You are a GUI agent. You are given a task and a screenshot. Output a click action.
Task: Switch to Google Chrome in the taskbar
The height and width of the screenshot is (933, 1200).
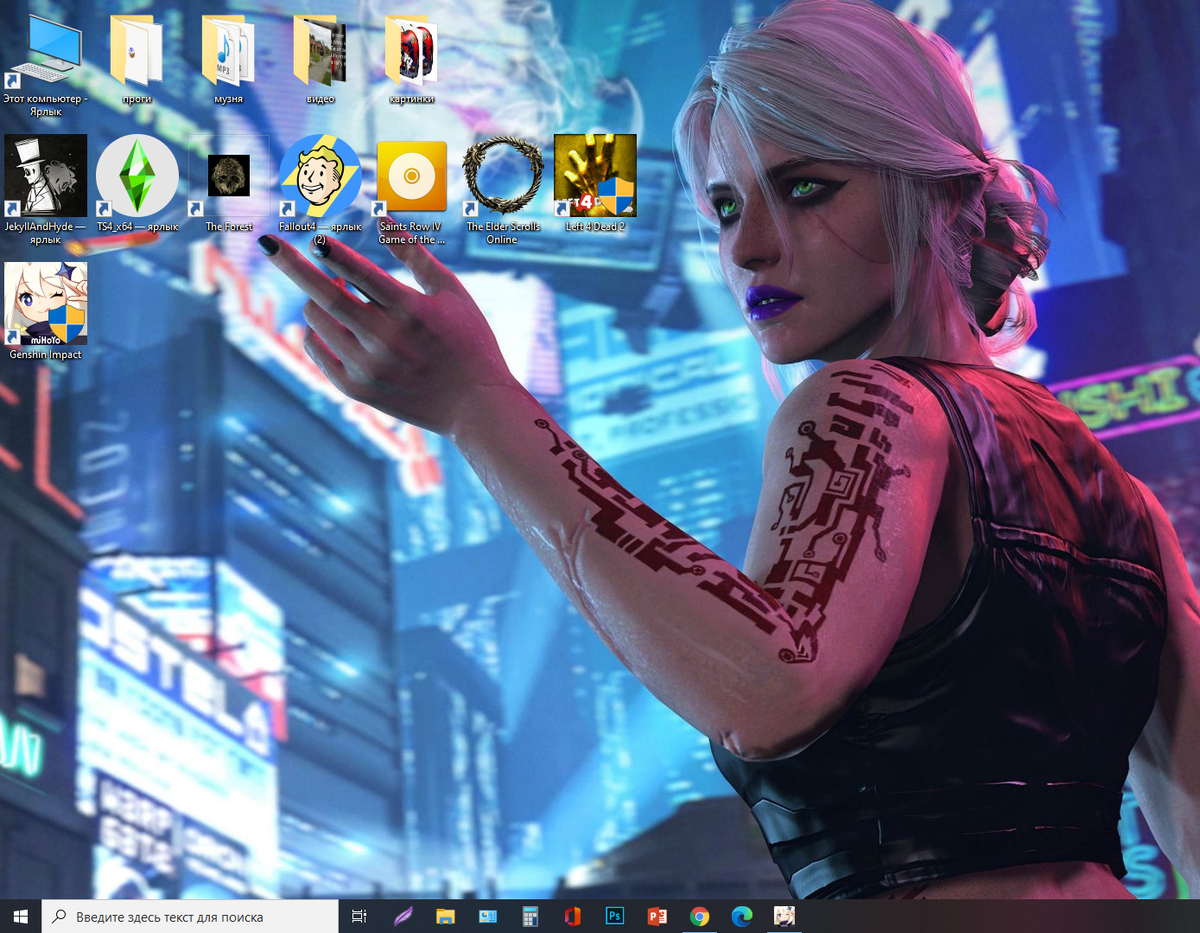699,916
